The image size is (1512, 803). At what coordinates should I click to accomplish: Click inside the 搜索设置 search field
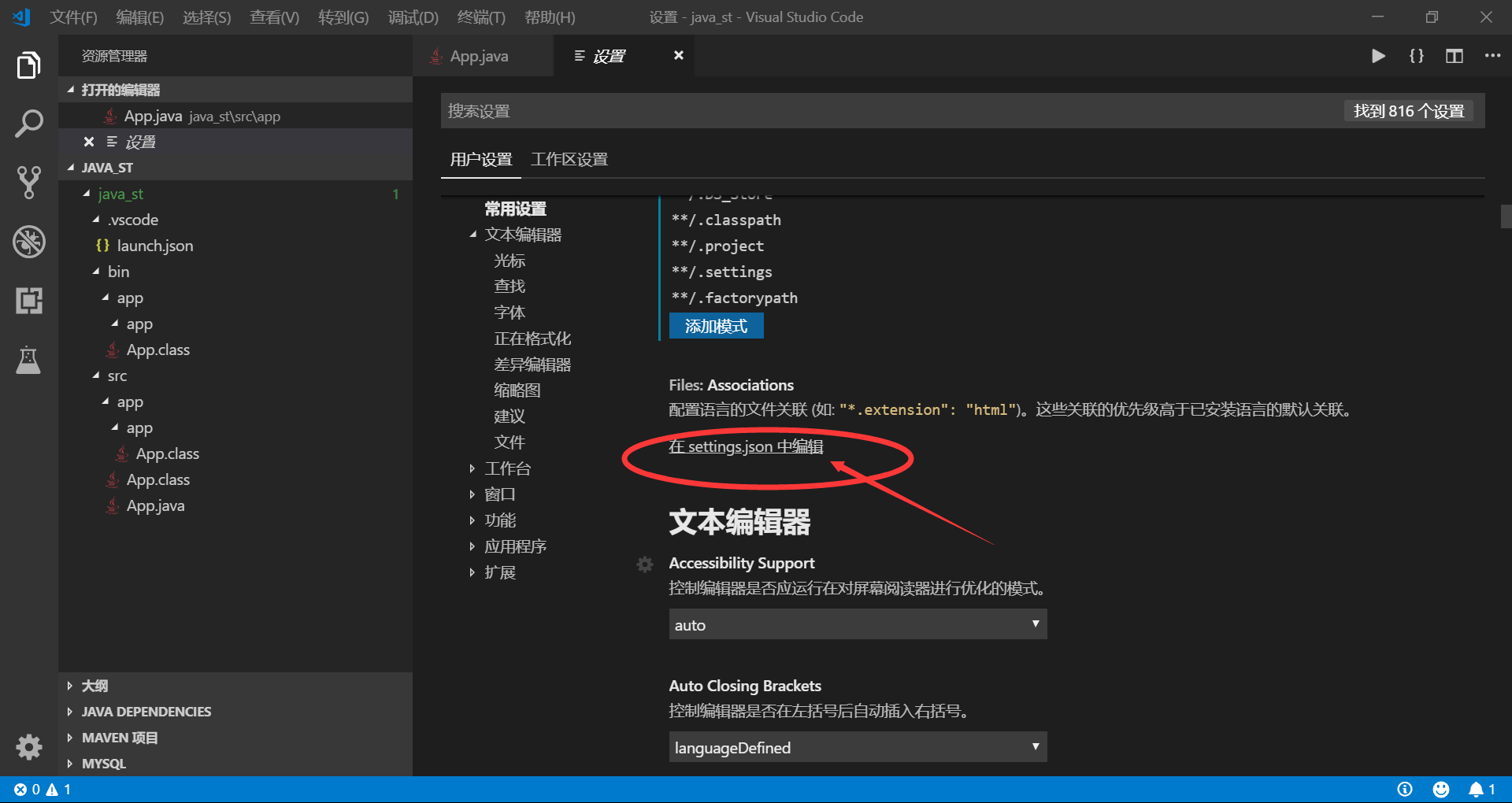[x=709, y=111]
